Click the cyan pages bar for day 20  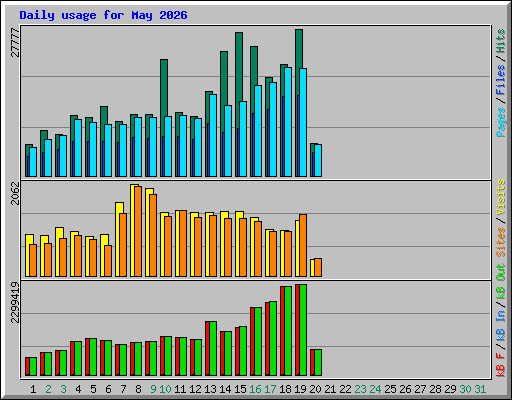[318, 160]
